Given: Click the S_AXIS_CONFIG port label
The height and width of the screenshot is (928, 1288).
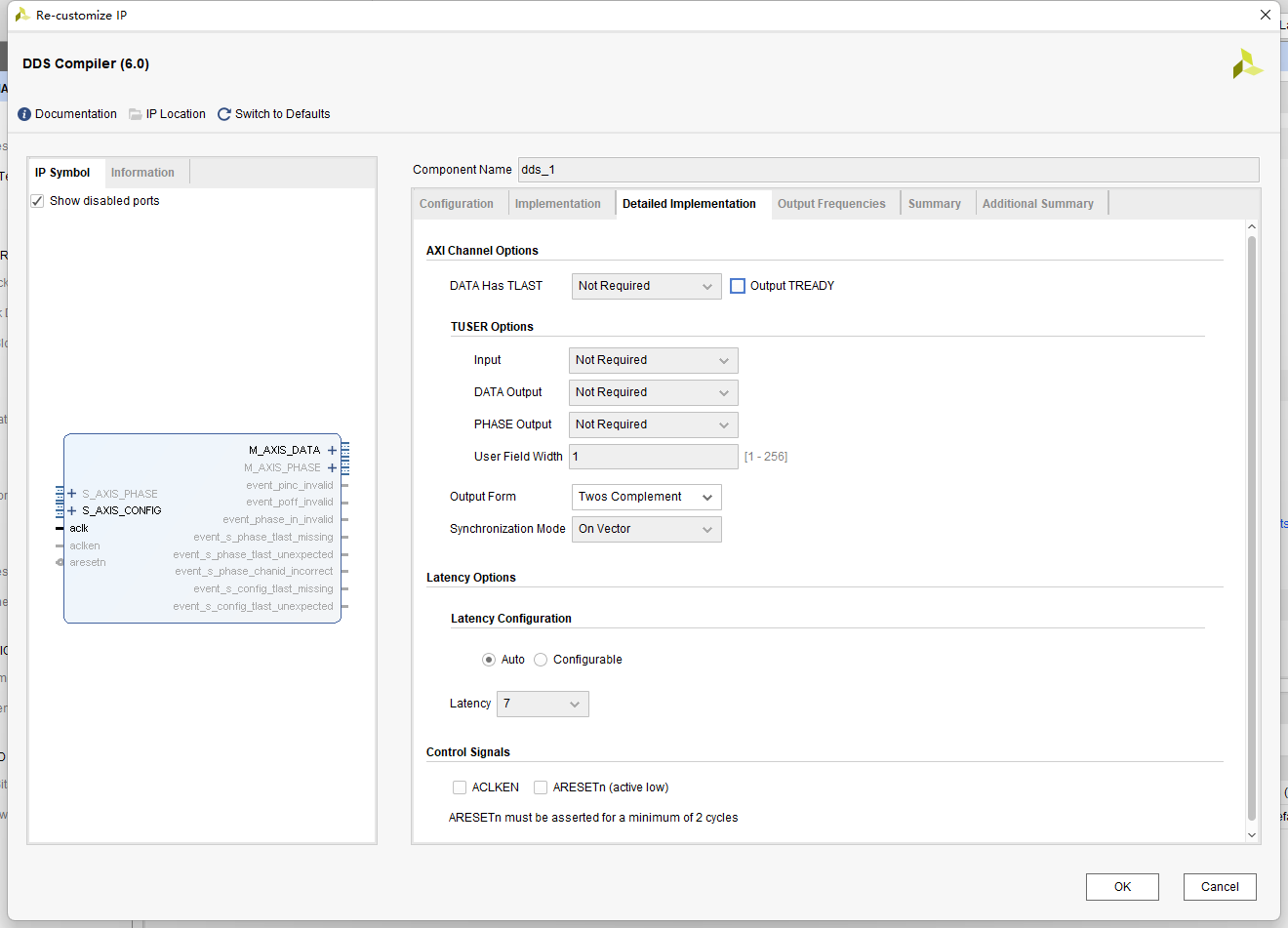Looking at the screenshot, I should (x=122, y=511).
